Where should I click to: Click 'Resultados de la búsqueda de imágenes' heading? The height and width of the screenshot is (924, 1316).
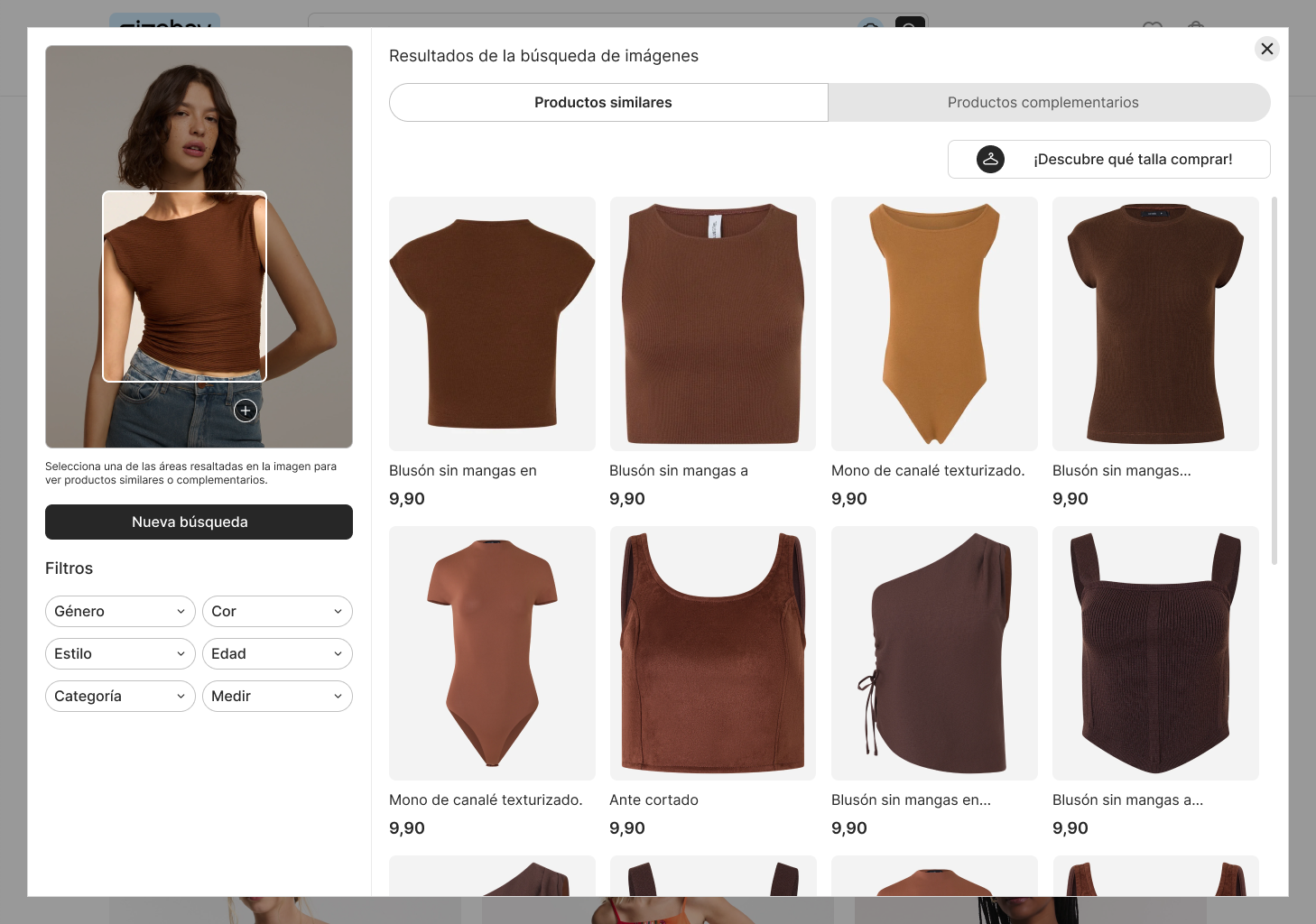click(543, 56)
